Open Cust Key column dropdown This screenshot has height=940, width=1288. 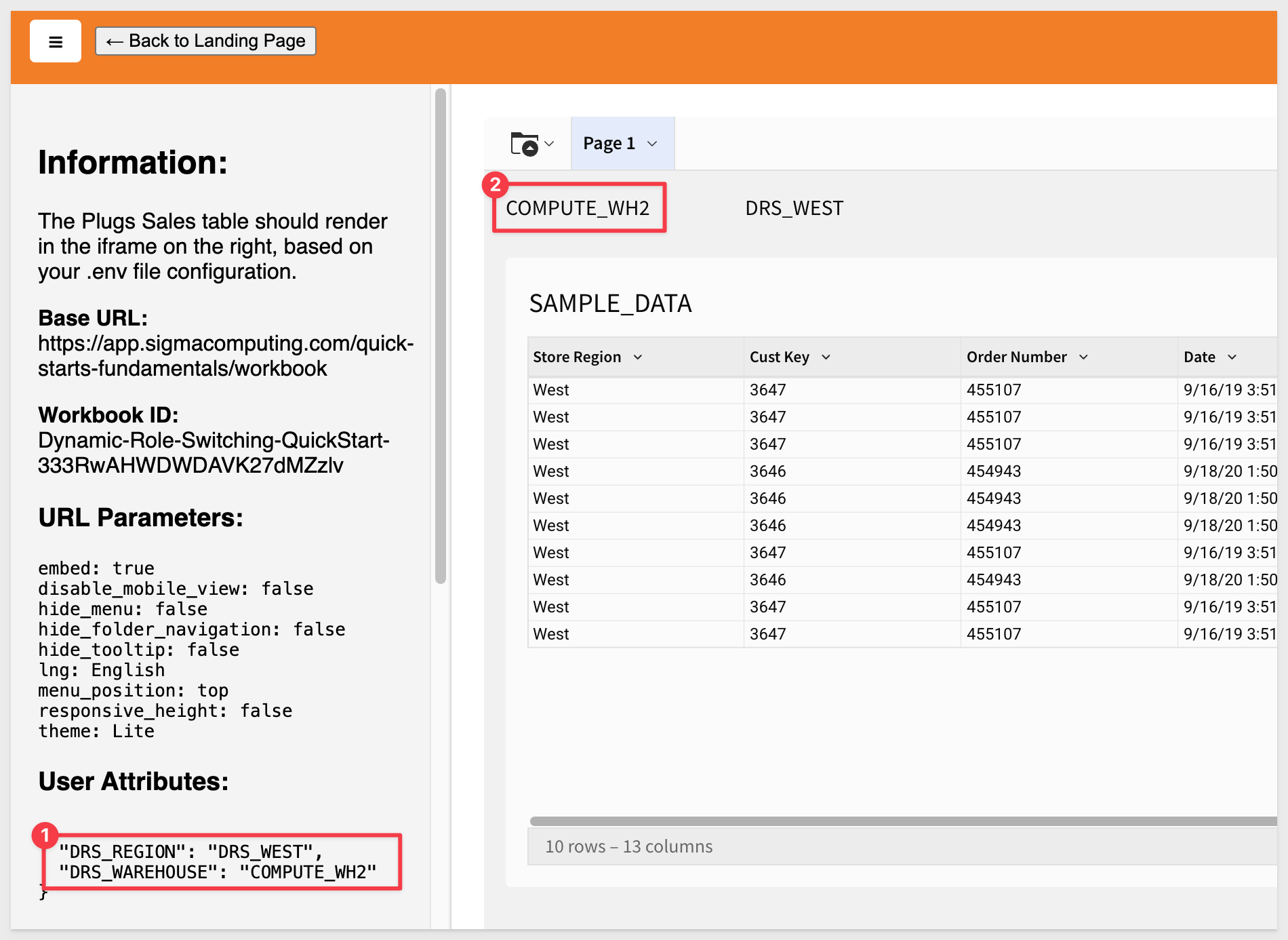point(826,357)
